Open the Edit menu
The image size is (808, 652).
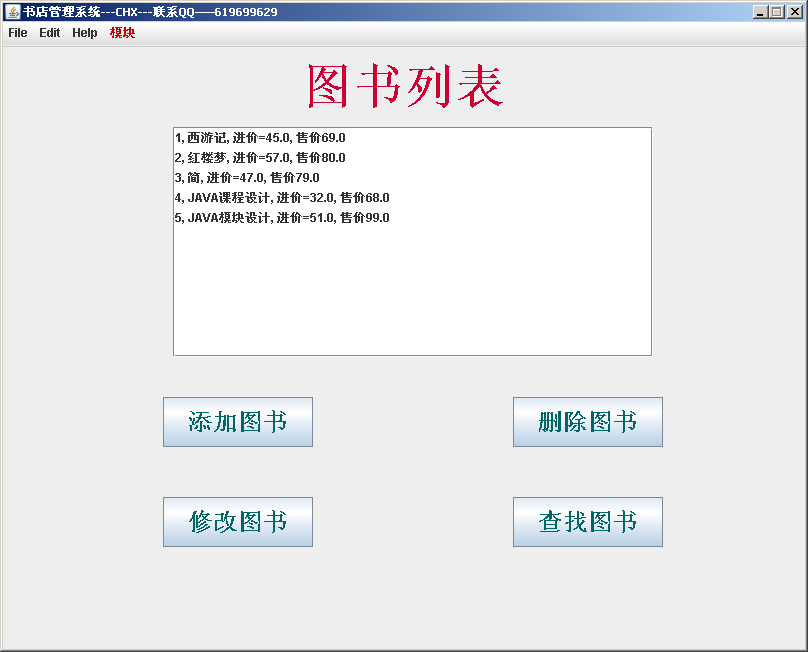49,32
